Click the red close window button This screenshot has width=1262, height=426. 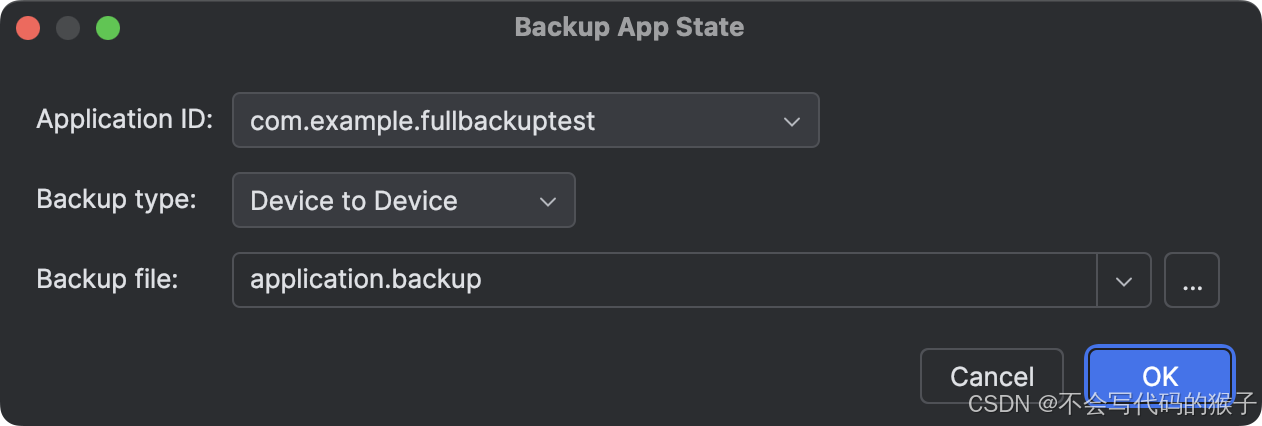28,28
